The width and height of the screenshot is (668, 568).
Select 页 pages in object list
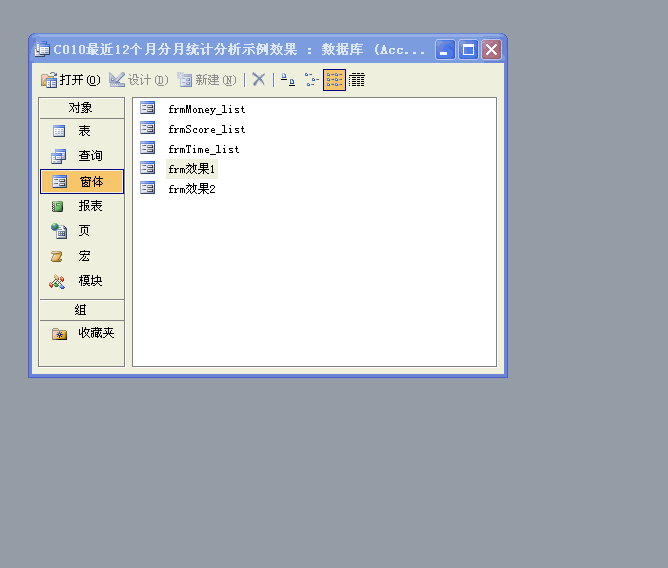click(81, 231)
